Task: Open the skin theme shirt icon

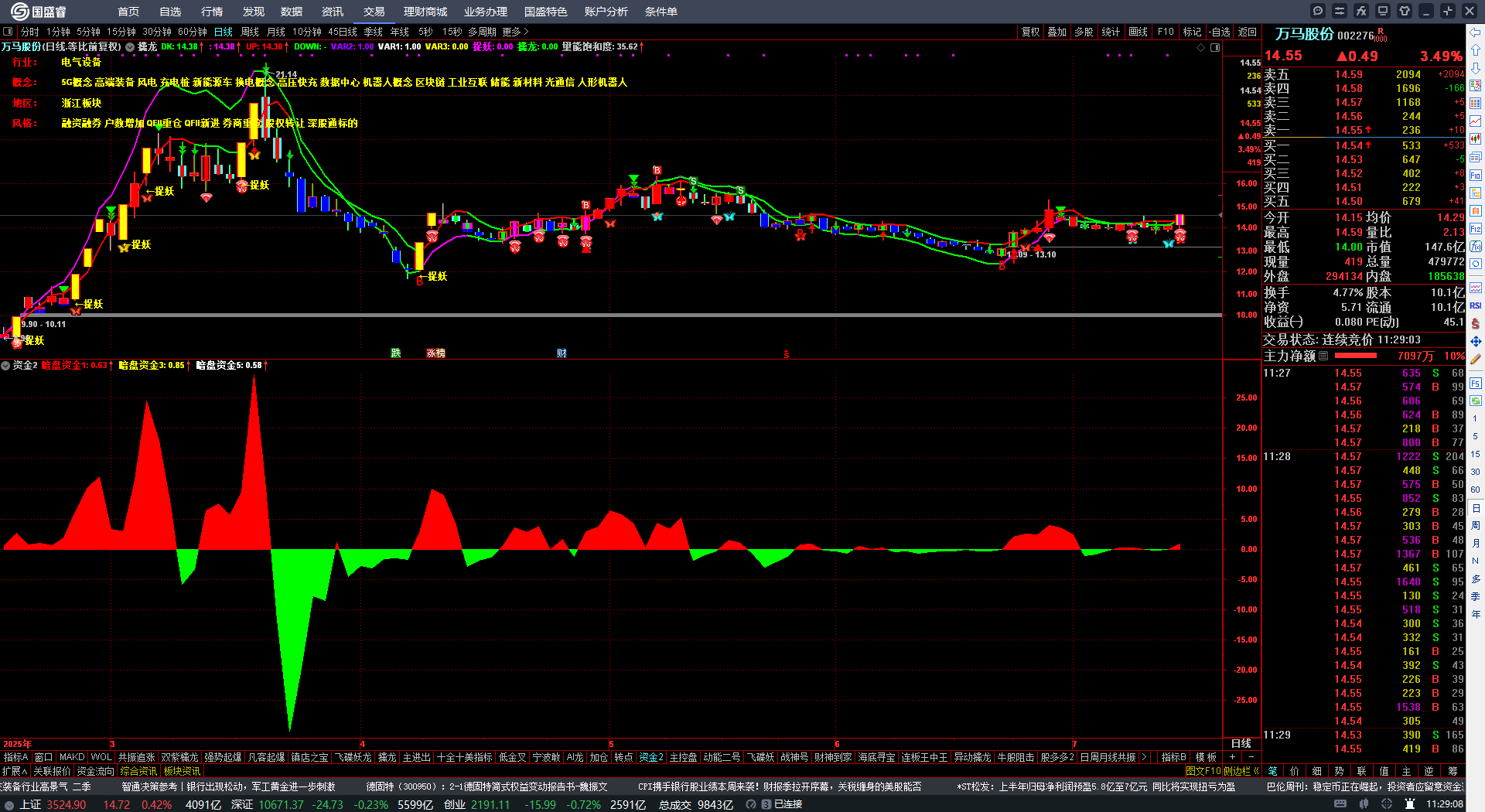Action: click(1405, 11)
